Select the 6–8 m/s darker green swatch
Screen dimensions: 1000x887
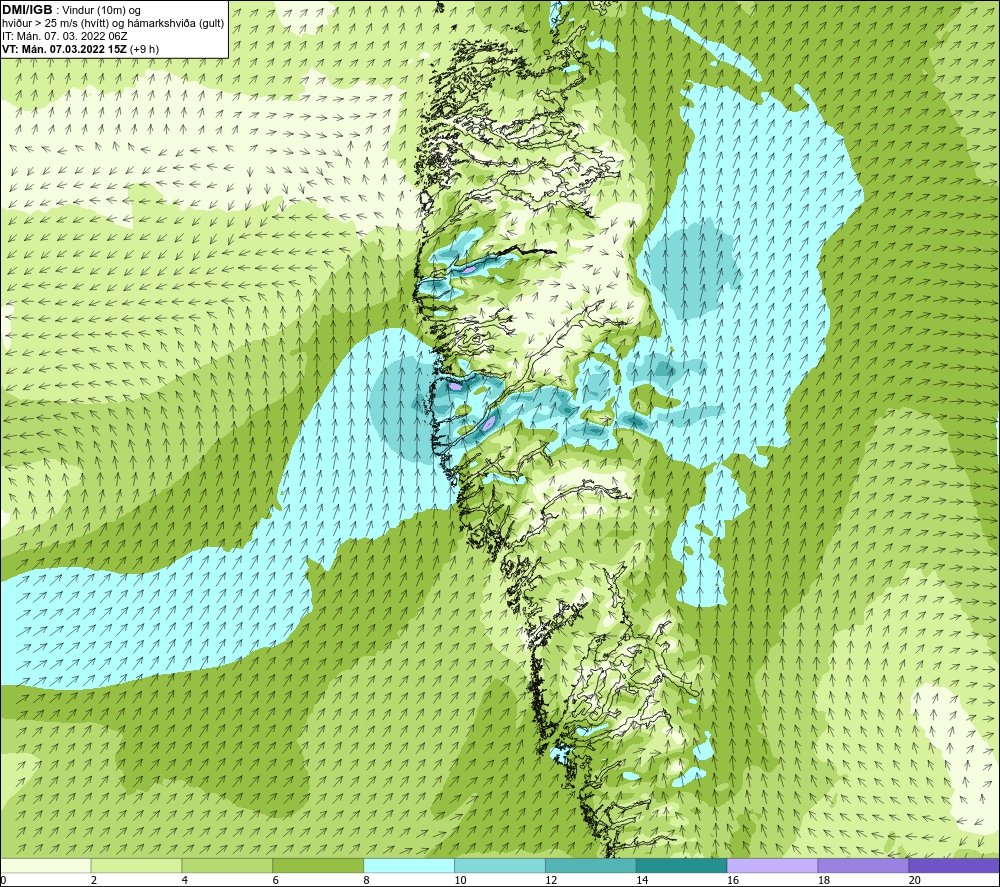pyautogui.click(x=318, y=865)
